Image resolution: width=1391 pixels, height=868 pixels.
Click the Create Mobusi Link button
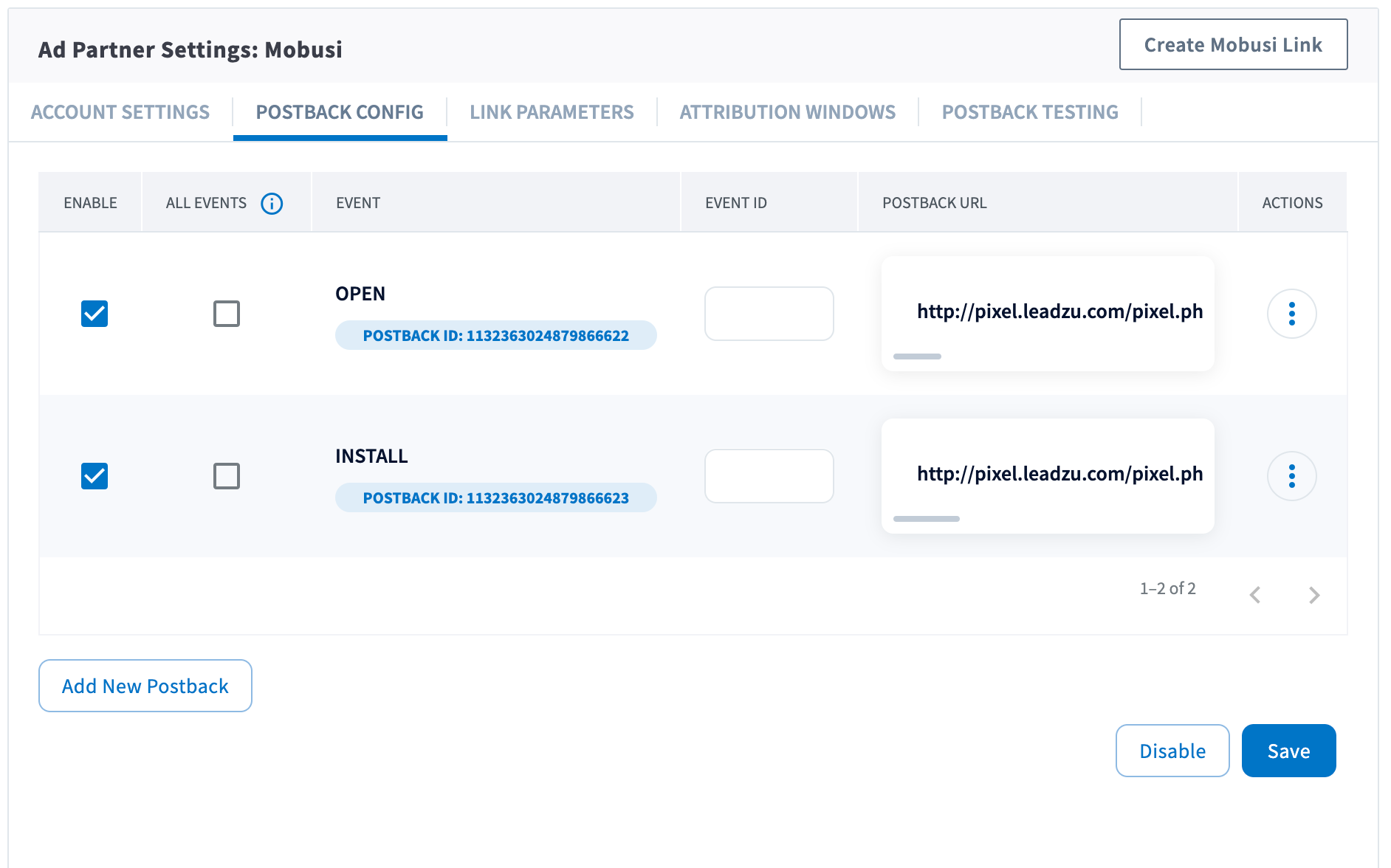(1233, 44)
